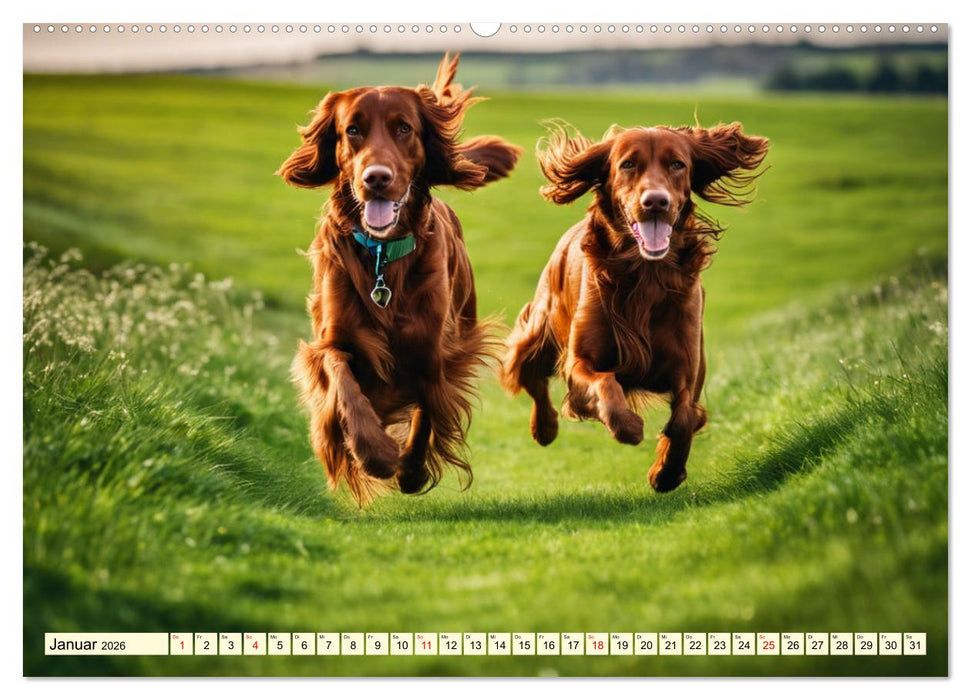The height and width of the screenshot is (700, 971).
Task: Select the red Sunday date 11
Action: pos(427,646)
